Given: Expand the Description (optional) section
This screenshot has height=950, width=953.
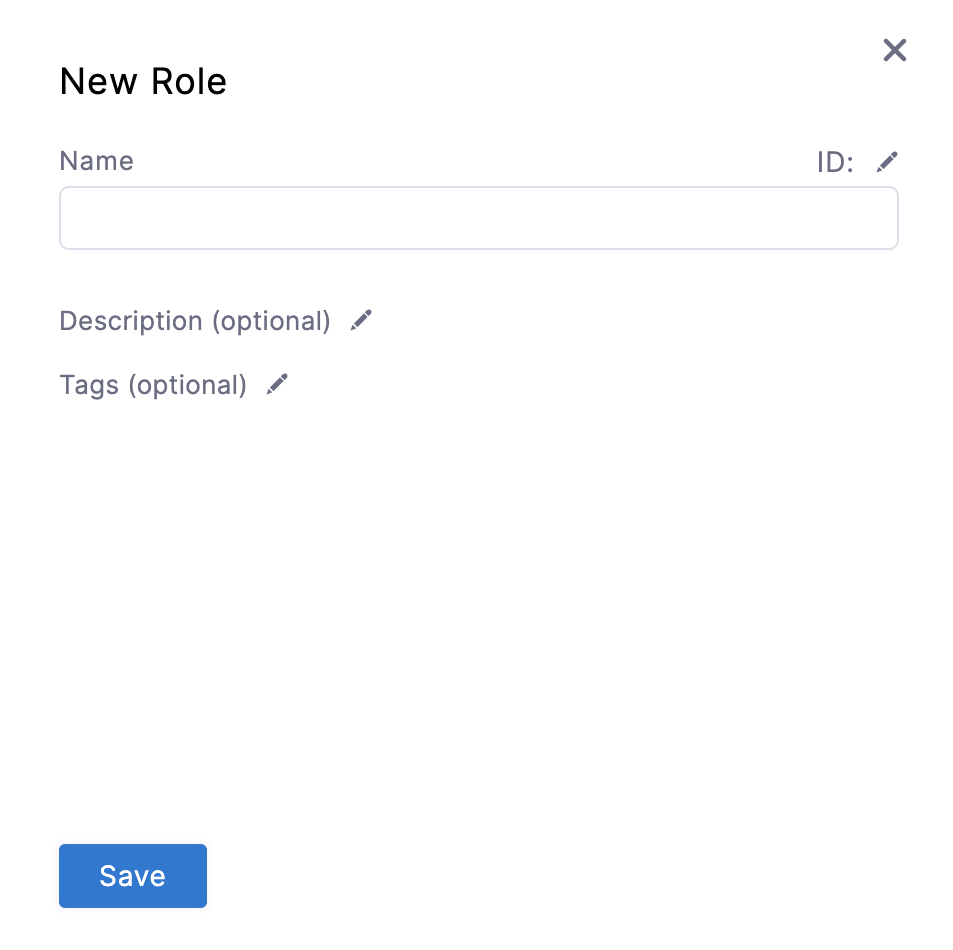Looking at the screenshot, I should [x=195, y=321].
